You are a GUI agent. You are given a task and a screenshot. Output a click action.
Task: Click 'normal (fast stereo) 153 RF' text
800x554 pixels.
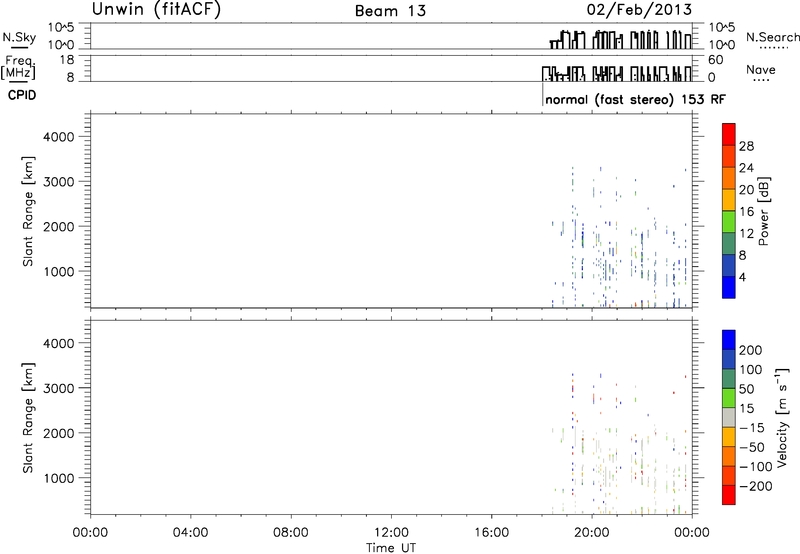635,99
